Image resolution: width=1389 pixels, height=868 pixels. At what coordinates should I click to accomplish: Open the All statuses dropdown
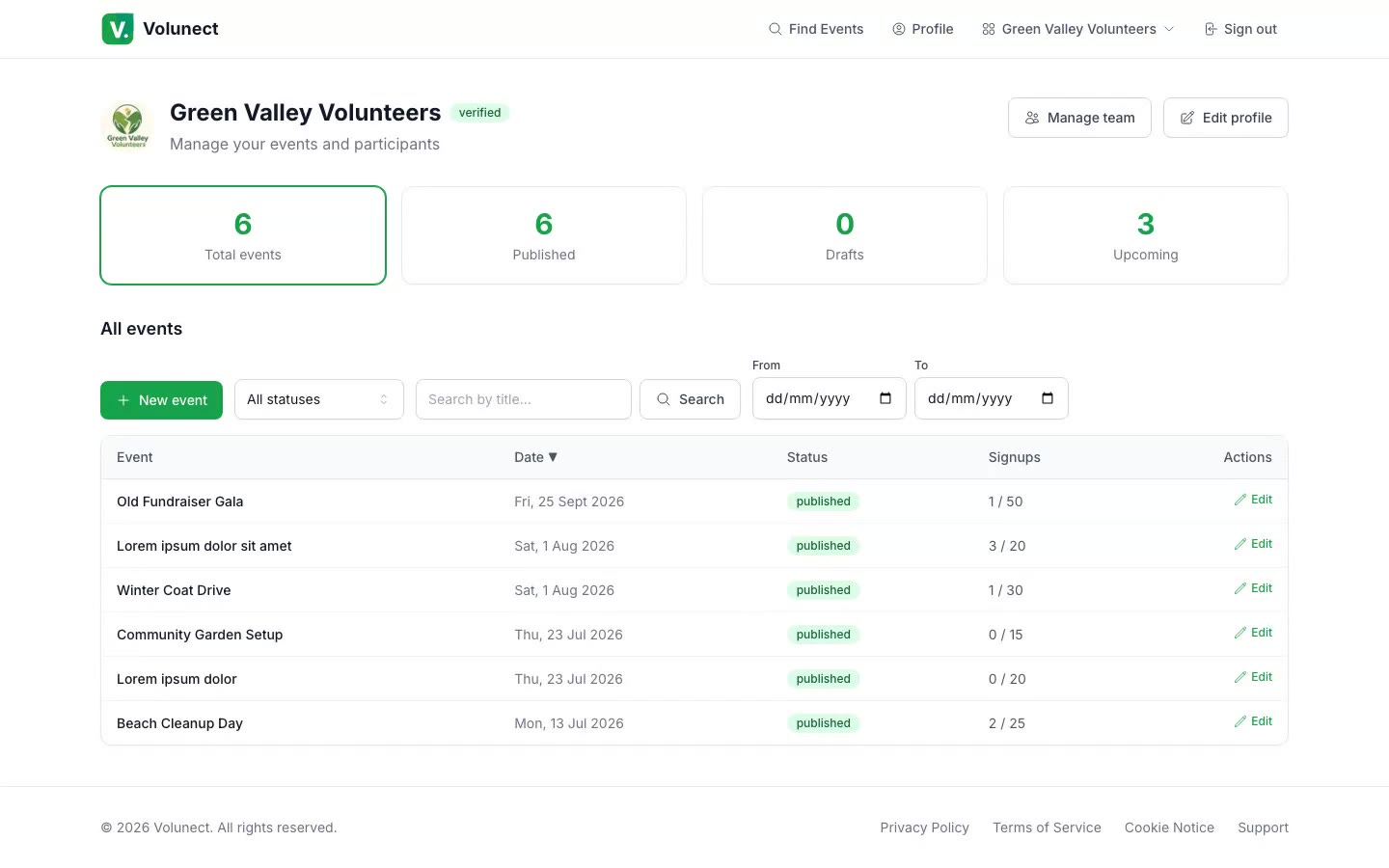[319, 399]
